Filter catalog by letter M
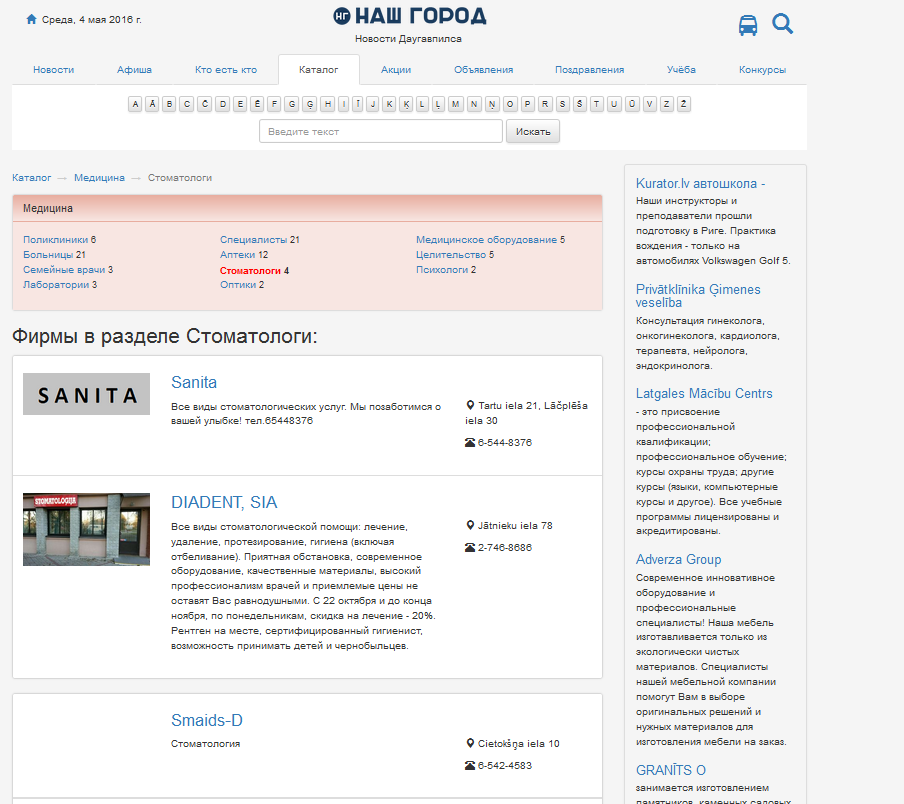The height and width of the screenshot is (804, 904). 456,103
